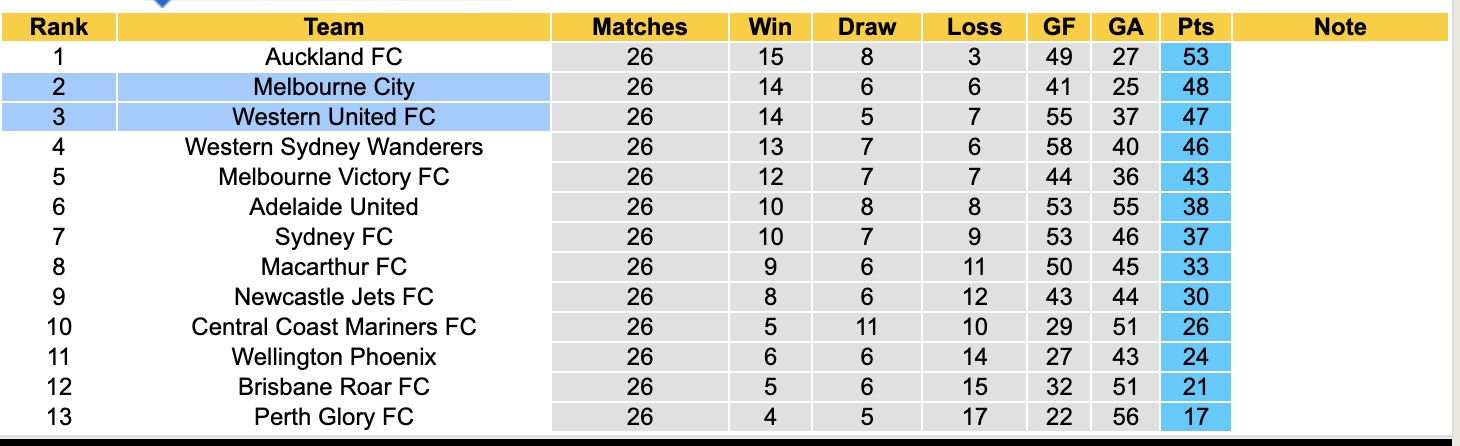The width and height of the screenshot is (1460, 446).
Task: Click the Win column header
Action: pos(770,27)
